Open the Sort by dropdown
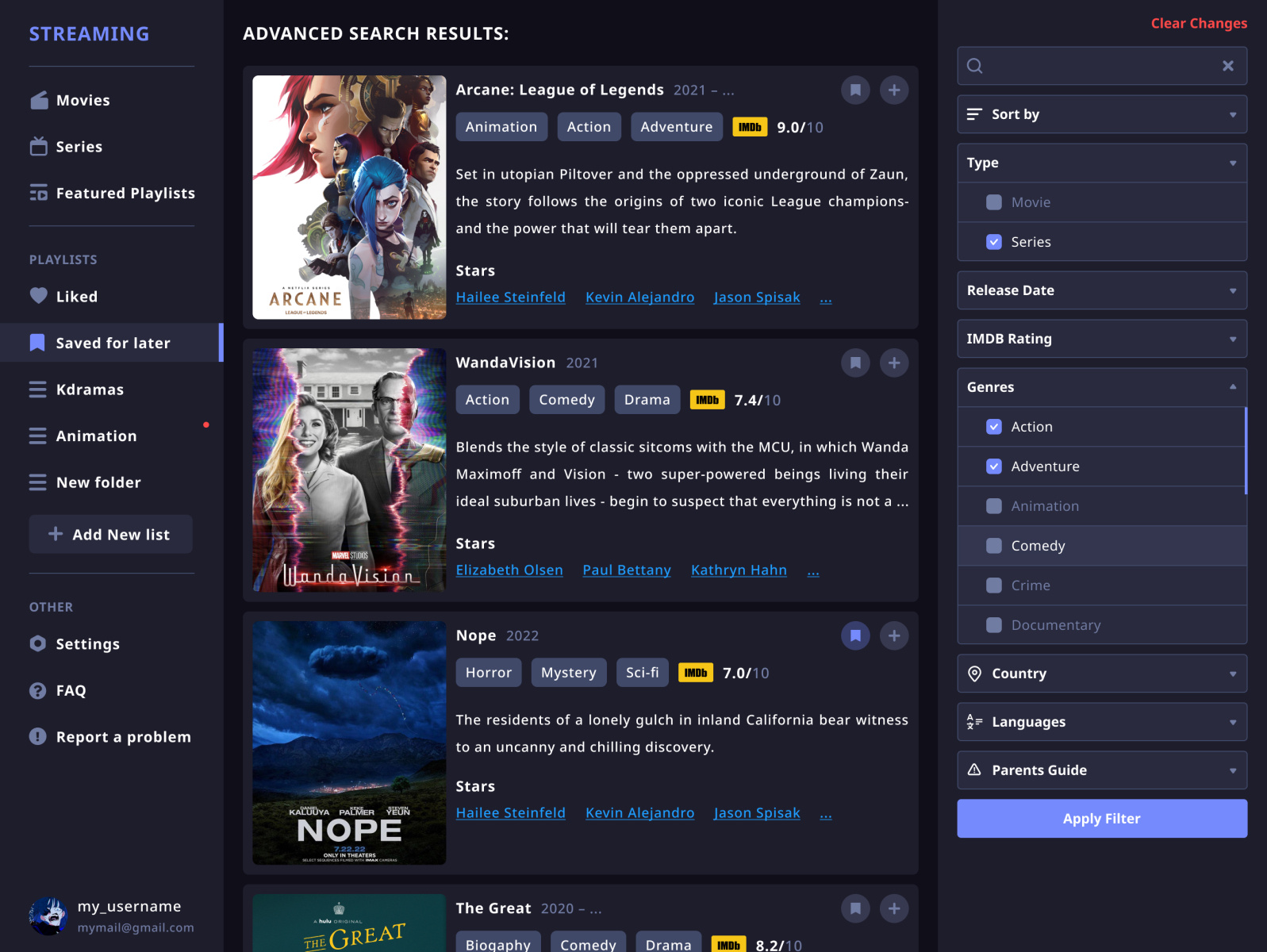The height and width of the screenshot is (952, 1267). point(1102,114)
